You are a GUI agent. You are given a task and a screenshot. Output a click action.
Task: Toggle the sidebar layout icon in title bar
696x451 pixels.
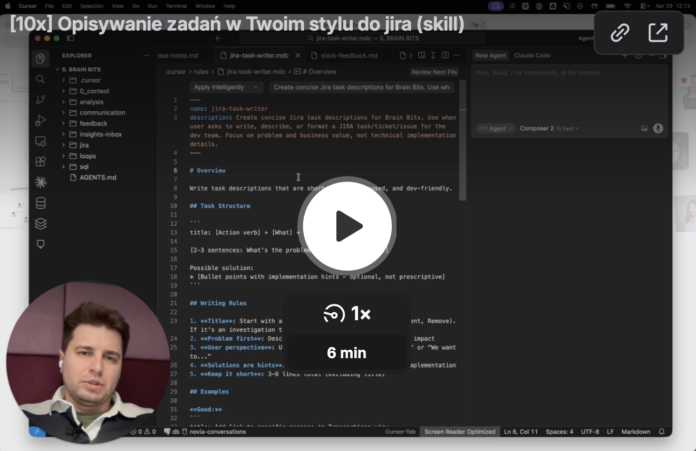(70, 38)
